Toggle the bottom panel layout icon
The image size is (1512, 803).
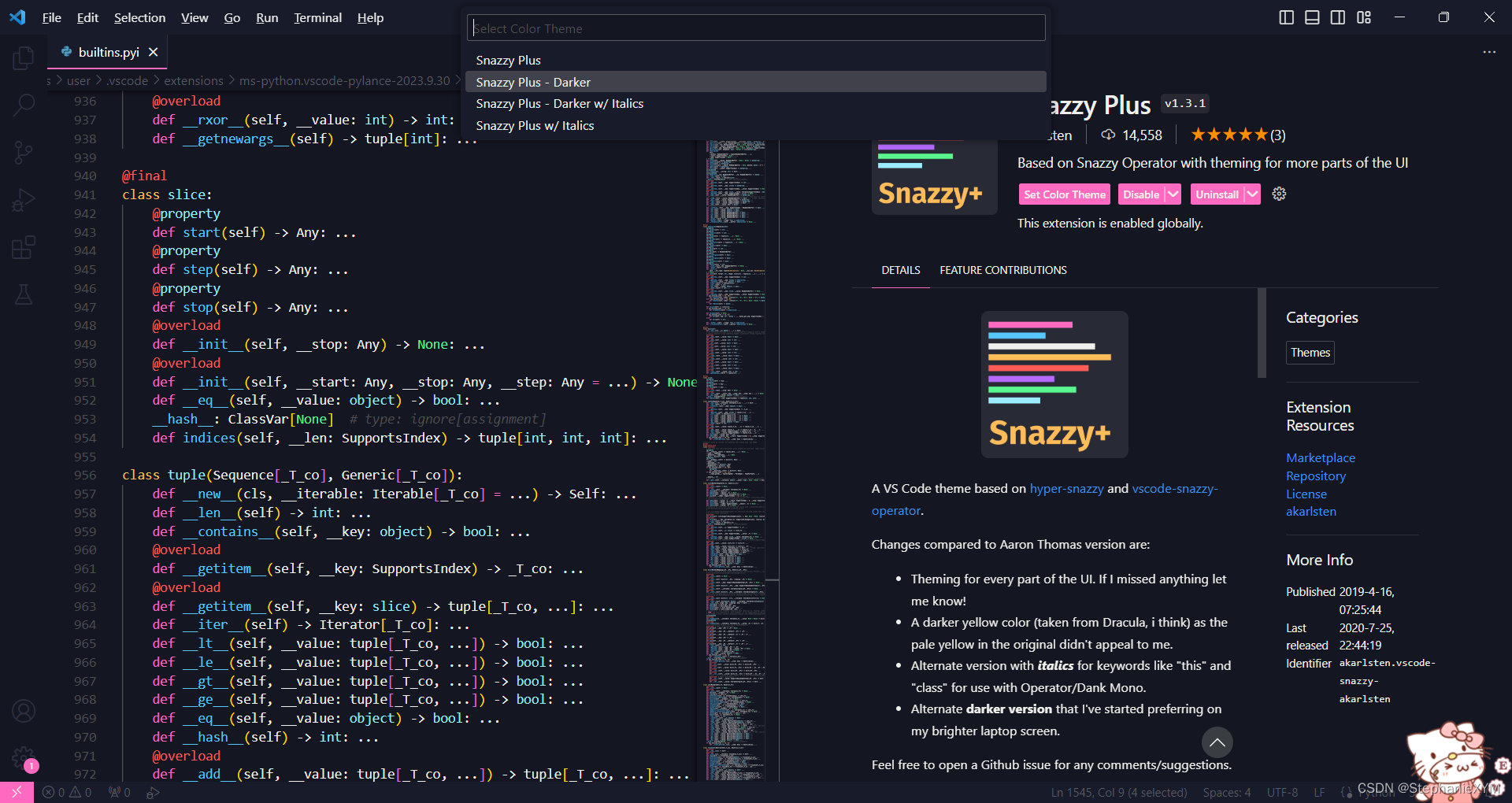(1312, 17)
